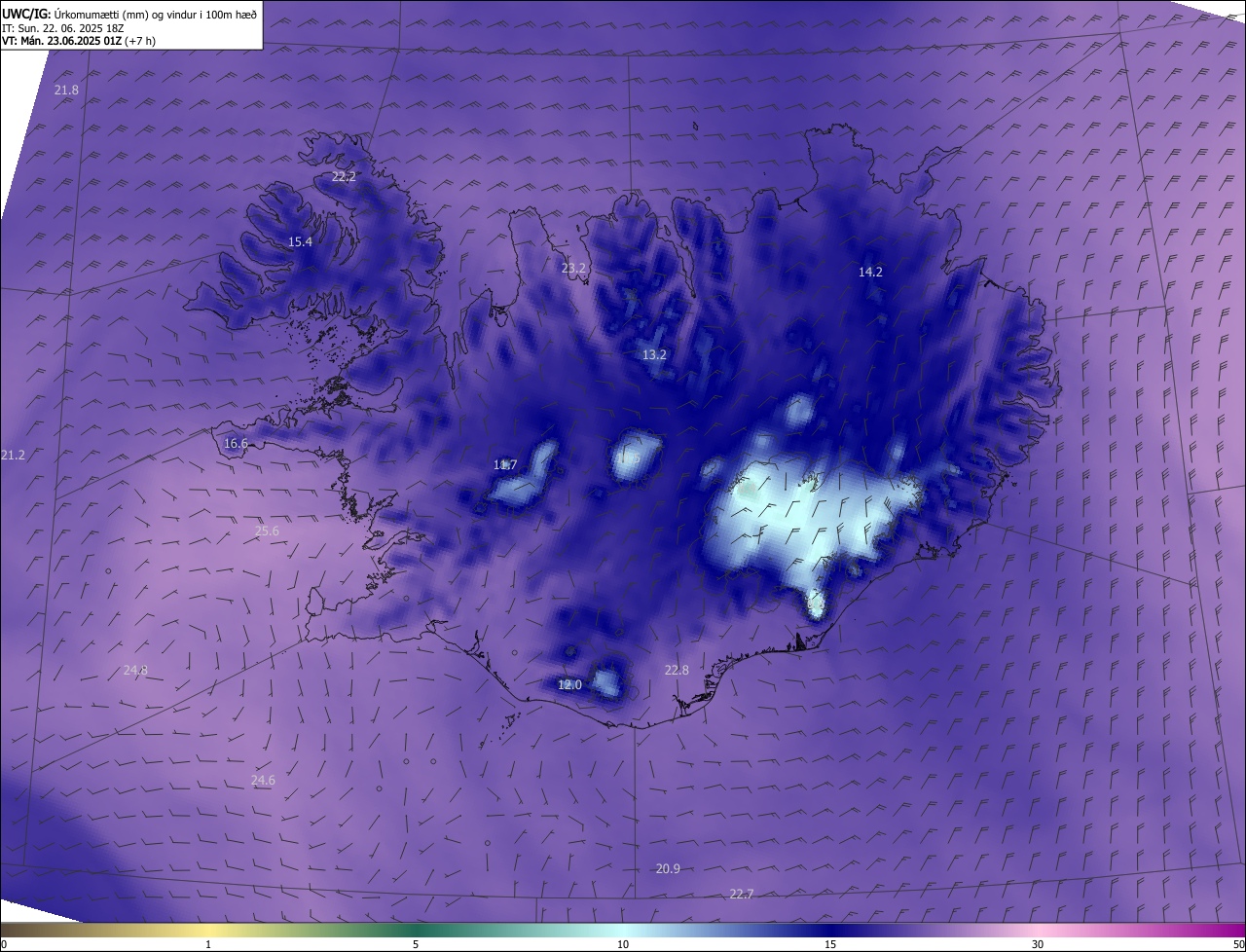The image size is (1246, 952).
Task: Click the 13.2 value label
Action: [x=654, y=355]
